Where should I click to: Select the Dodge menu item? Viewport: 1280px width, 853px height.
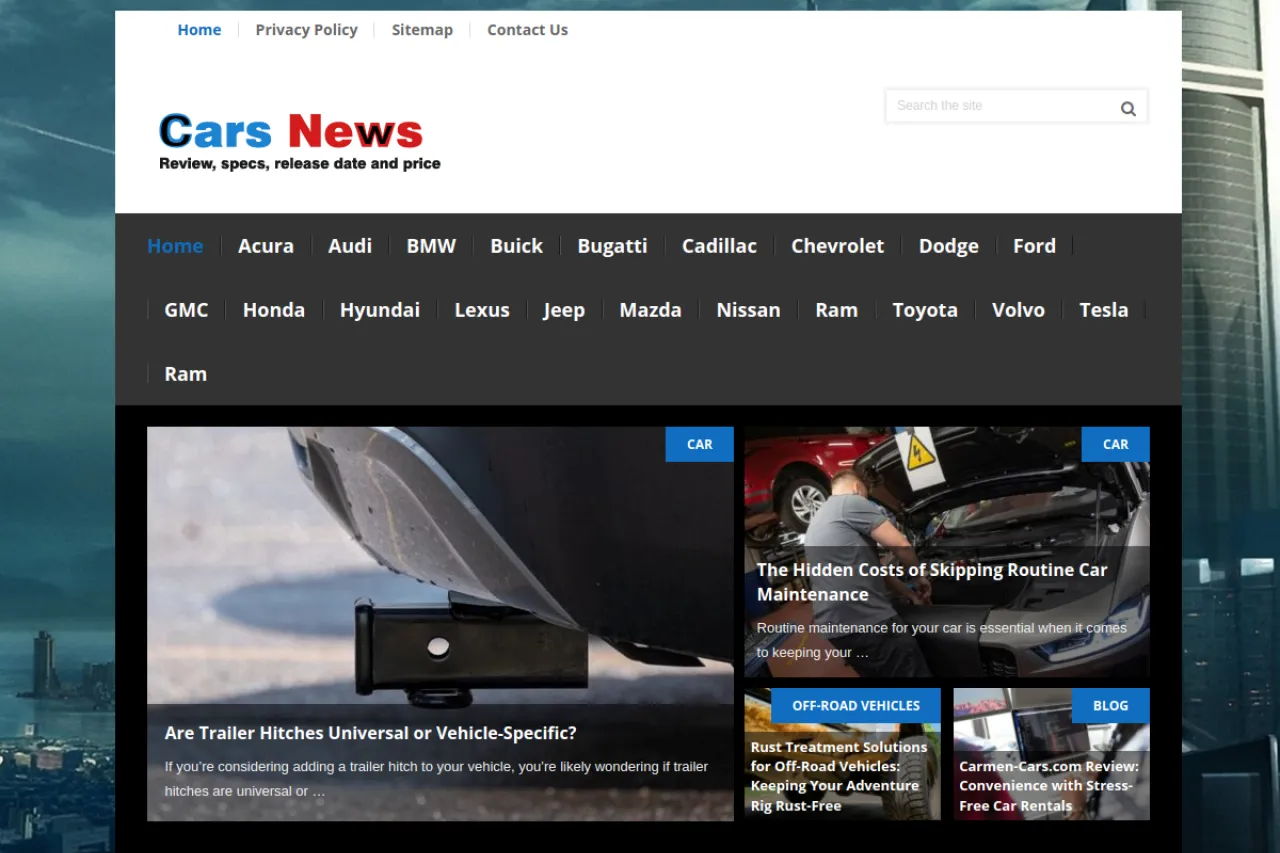click(x=949, y=246)
